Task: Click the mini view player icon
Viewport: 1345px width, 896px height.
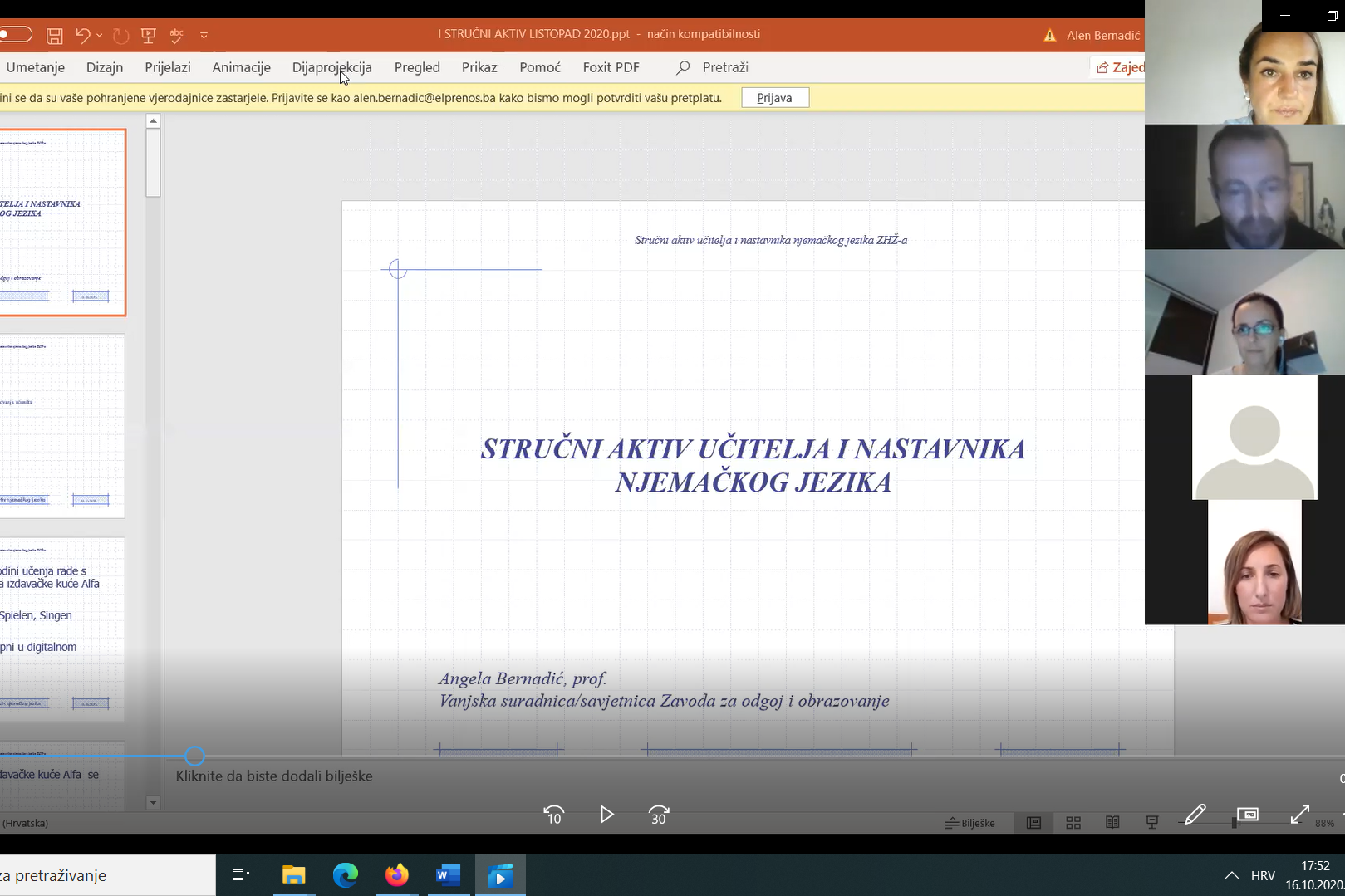Action: (1248, 815)
